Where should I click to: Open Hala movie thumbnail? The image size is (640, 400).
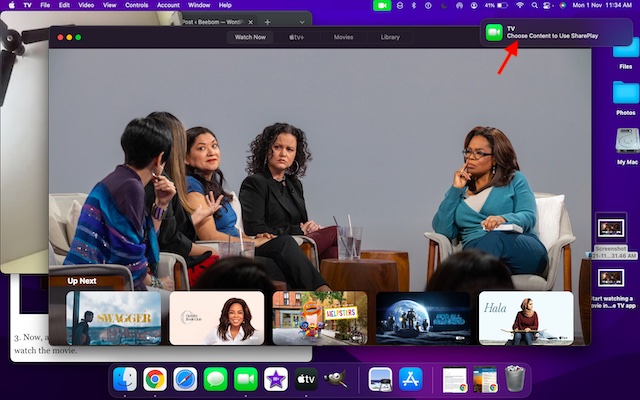[x=526, y=318]
